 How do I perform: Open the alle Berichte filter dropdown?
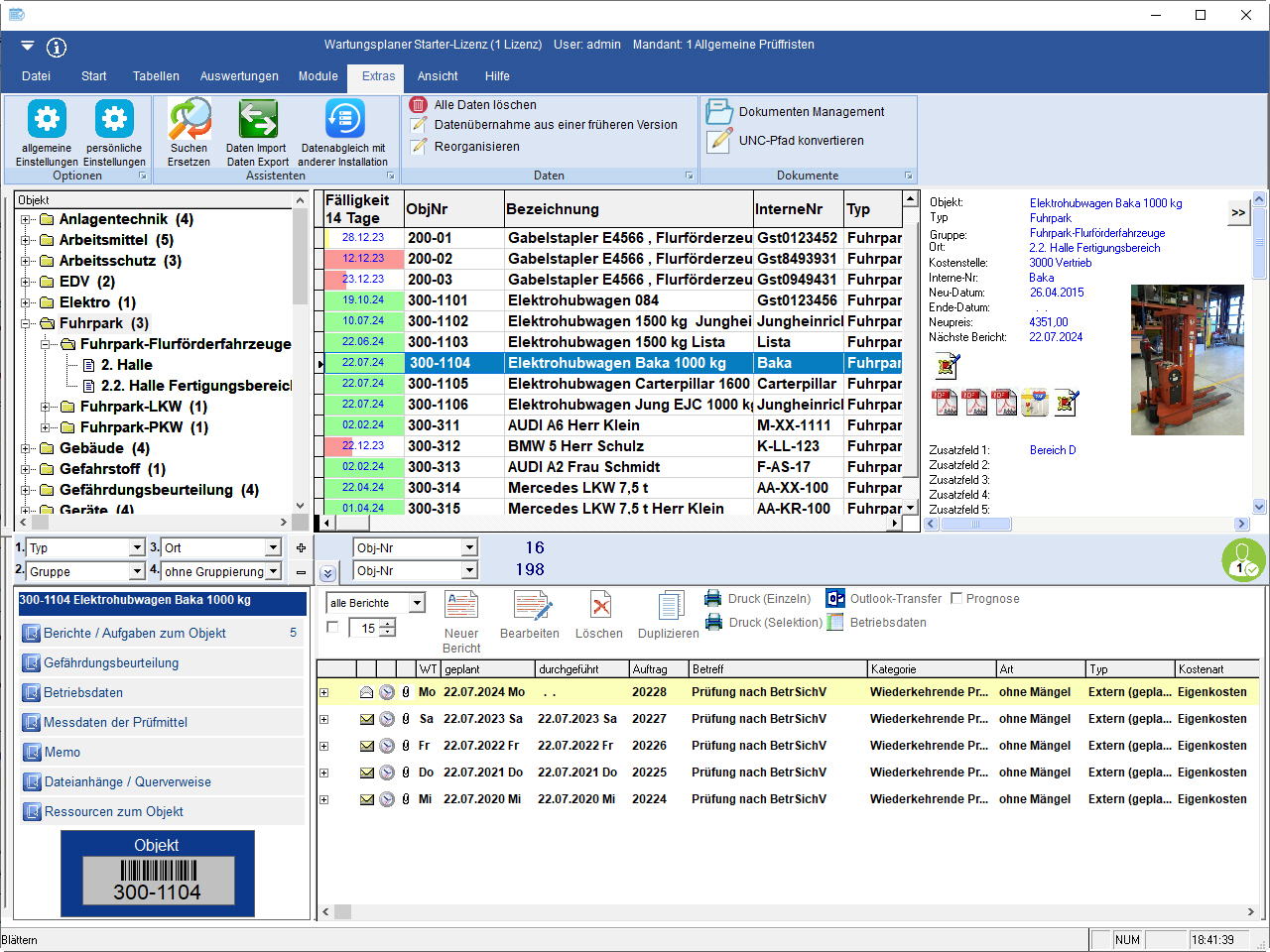pyautogui.click(x=418, y=603)
